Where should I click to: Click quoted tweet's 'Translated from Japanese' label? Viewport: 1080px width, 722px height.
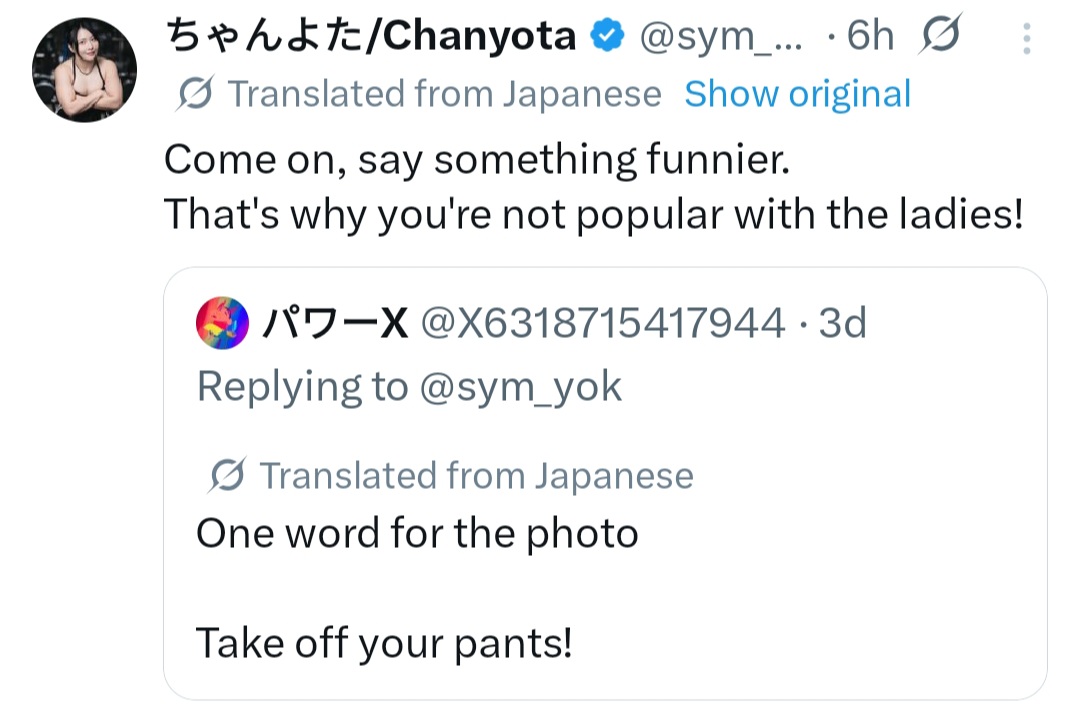click(476, 476)
